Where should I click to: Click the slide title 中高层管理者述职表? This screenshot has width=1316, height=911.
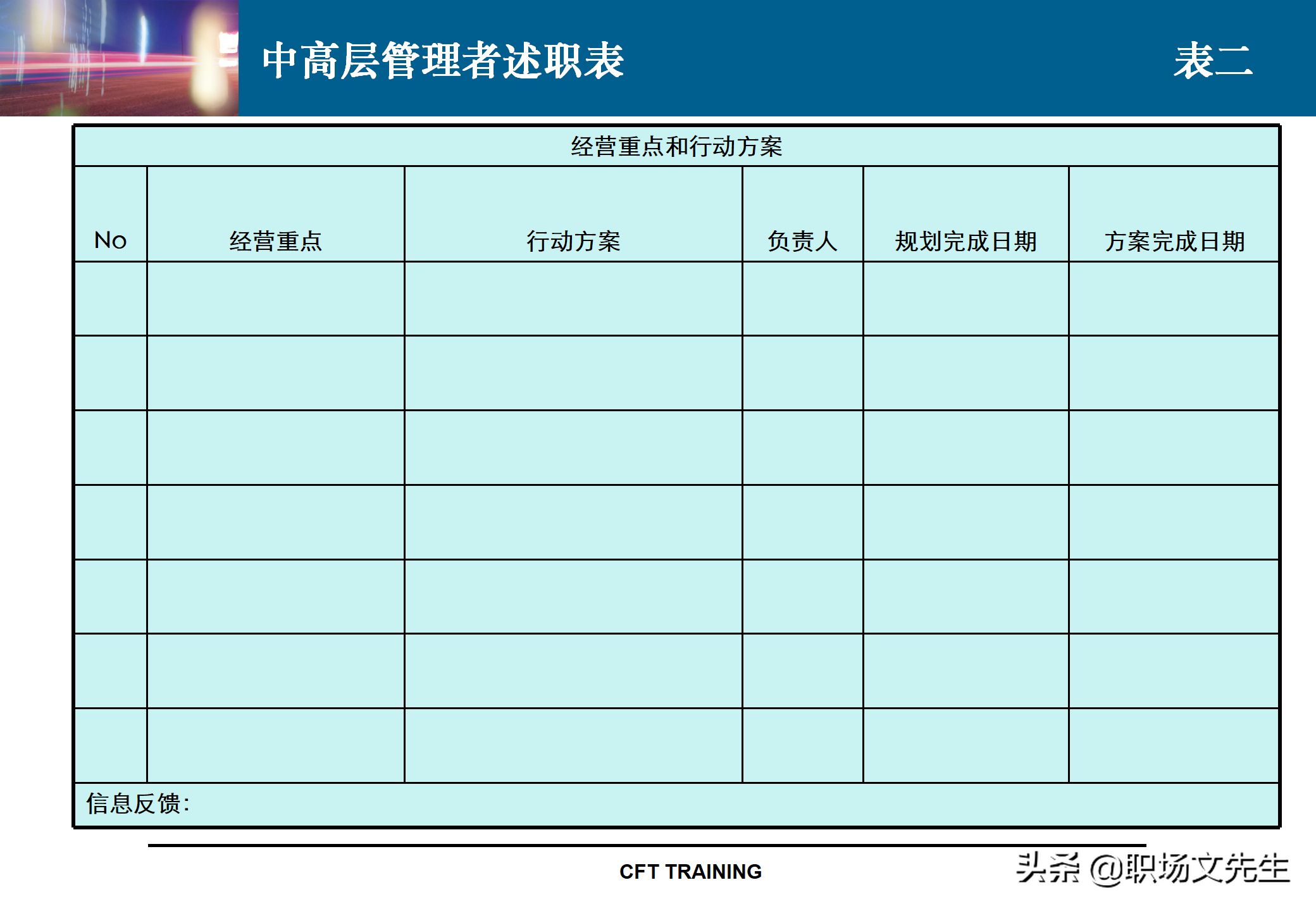[443, 61]
